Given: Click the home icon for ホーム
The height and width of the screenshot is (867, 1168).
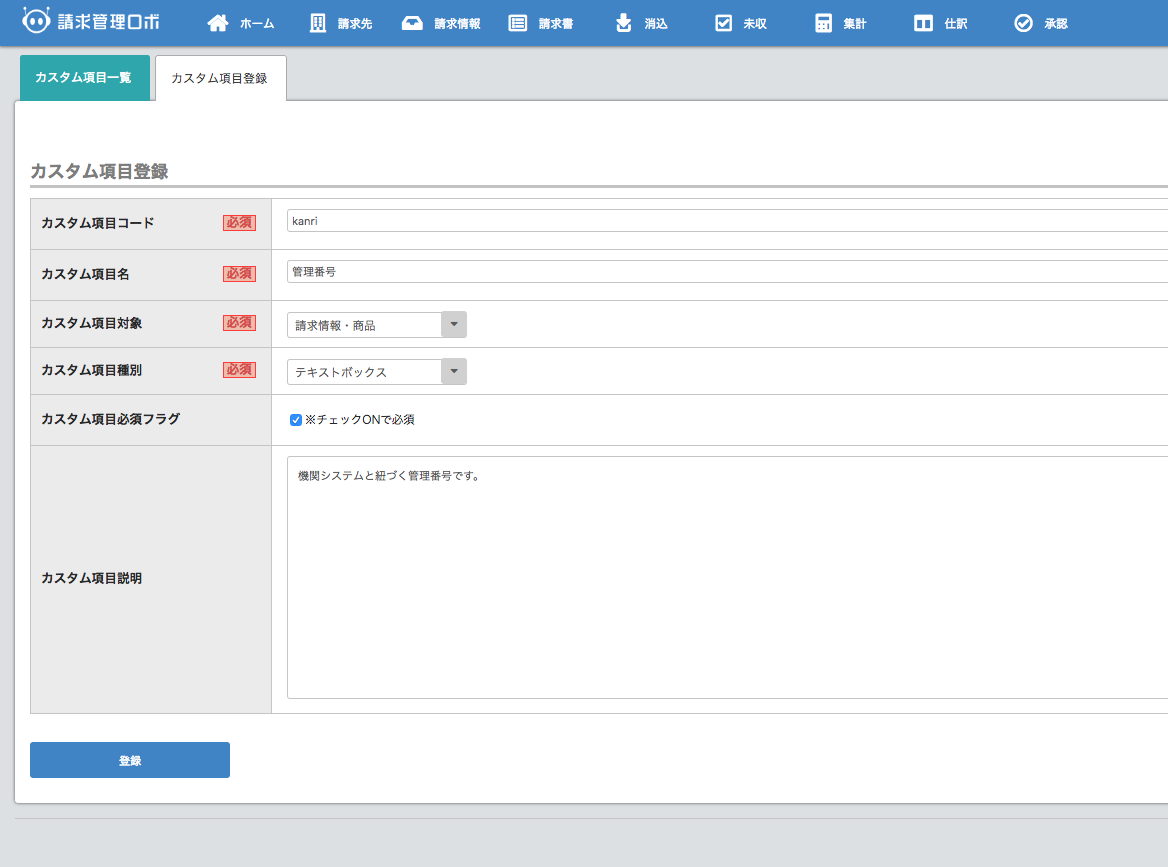Looking at the screenshot, I should [218, 23].
